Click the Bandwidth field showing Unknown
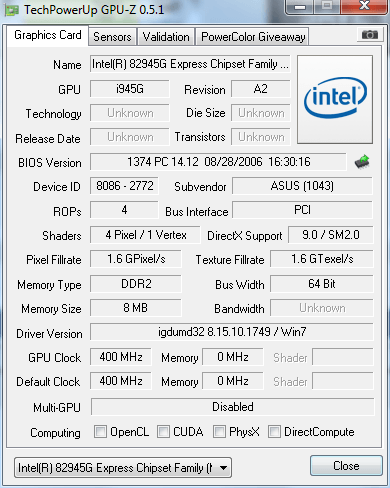Image resolution: width=390 pixels, height=488 pixels. click(322, 308)
